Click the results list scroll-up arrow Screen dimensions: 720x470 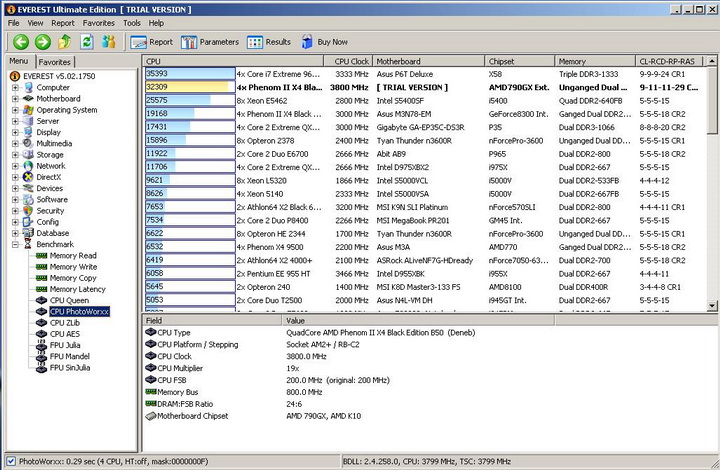click(x=712, y=61)
